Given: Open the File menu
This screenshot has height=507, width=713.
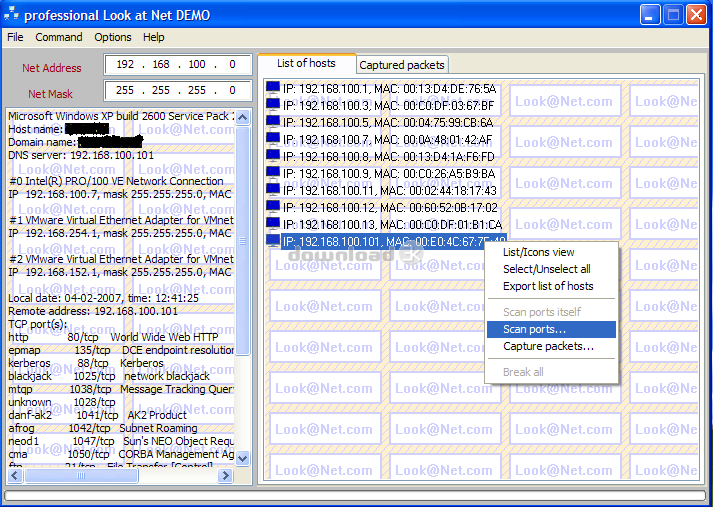Looking at the screenshot, I should coord(15,37).
